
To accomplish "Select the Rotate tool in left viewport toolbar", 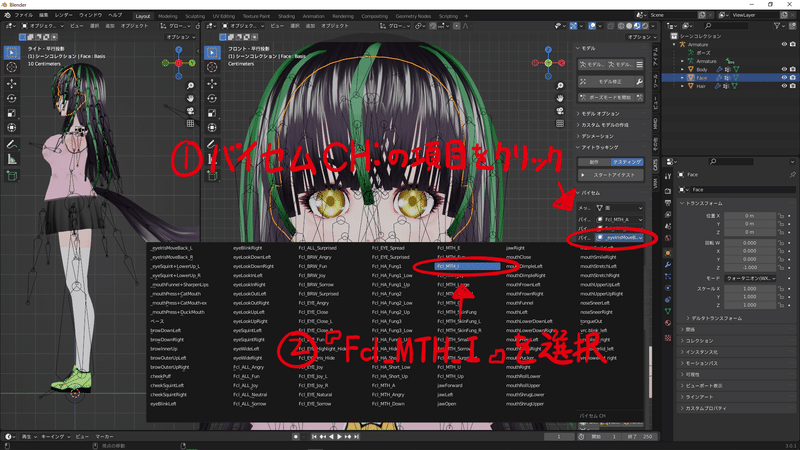I will [12, 98].
